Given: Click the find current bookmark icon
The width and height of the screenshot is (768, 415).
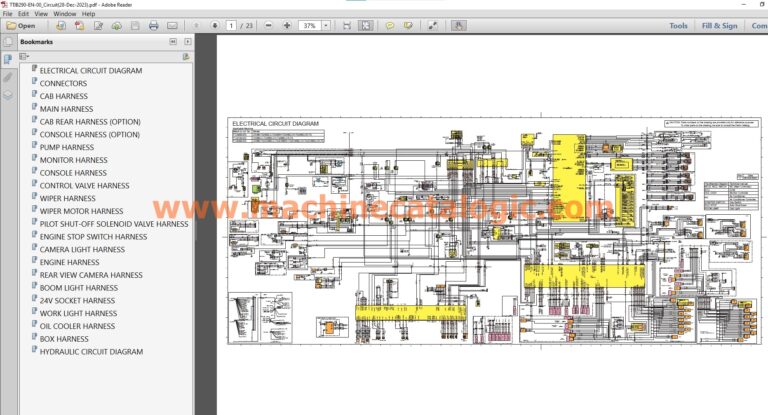Looking at the screenshot, I should (x=186, y=57).
